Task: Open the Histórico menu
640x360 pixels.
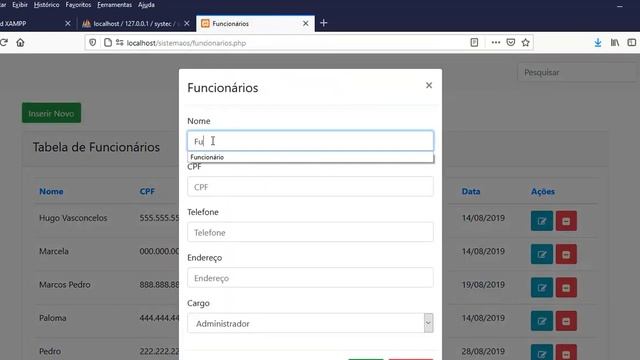Action: point(46,5)
